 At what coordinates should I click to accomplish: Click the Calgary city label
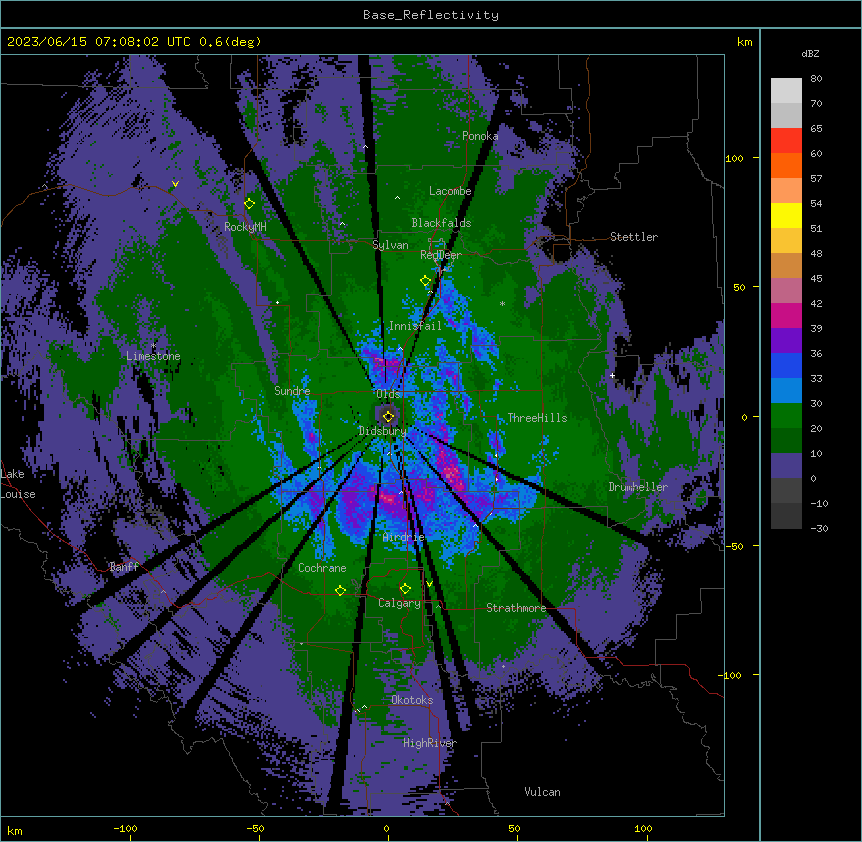[399, 603]
